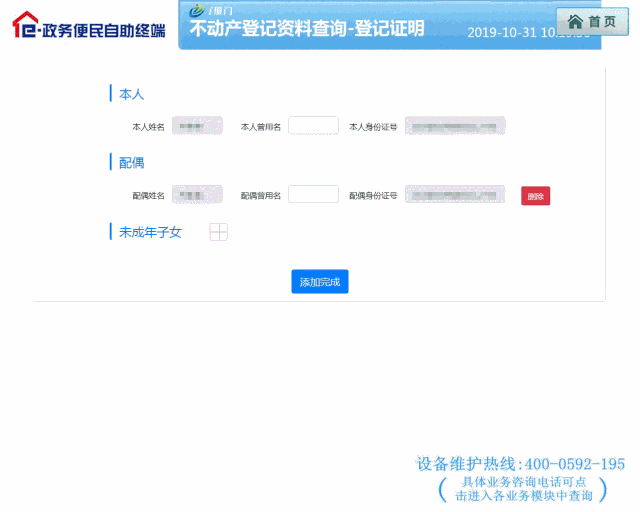Select the 本人姓名 field
Screen dimensions: 640x512
click(x=197, y=126)
